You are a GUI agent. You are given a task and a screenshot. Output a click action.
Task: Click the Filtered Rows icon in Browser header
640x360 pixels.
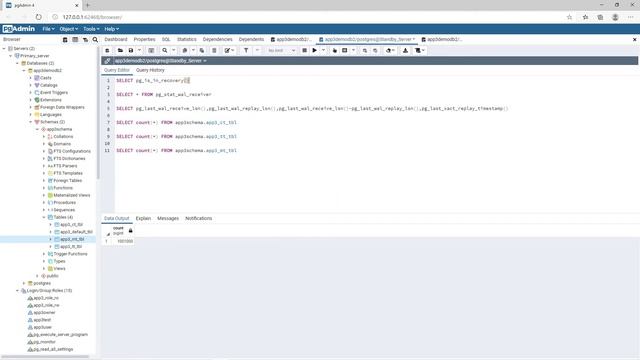click(x=85, y=40)
